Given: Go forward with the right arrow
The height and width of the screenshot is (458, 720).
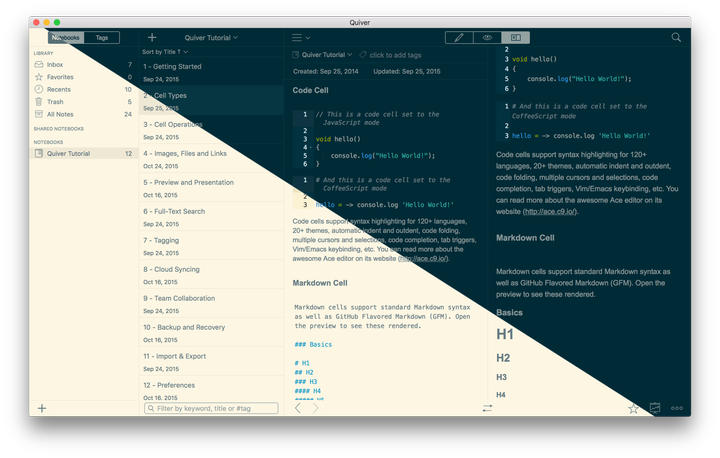Looking at the screenshot, I should (x=315, y=408).
